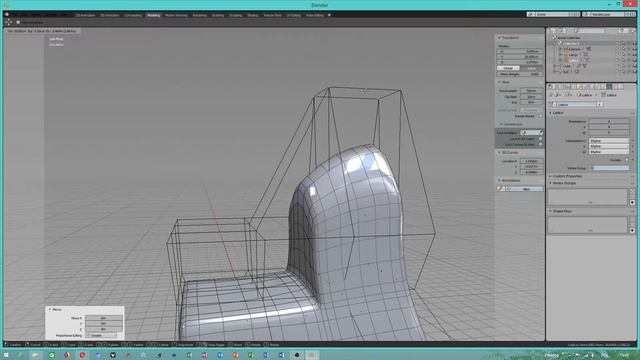
Task: Select Camera in the outliner
Action: click(575, 49)
